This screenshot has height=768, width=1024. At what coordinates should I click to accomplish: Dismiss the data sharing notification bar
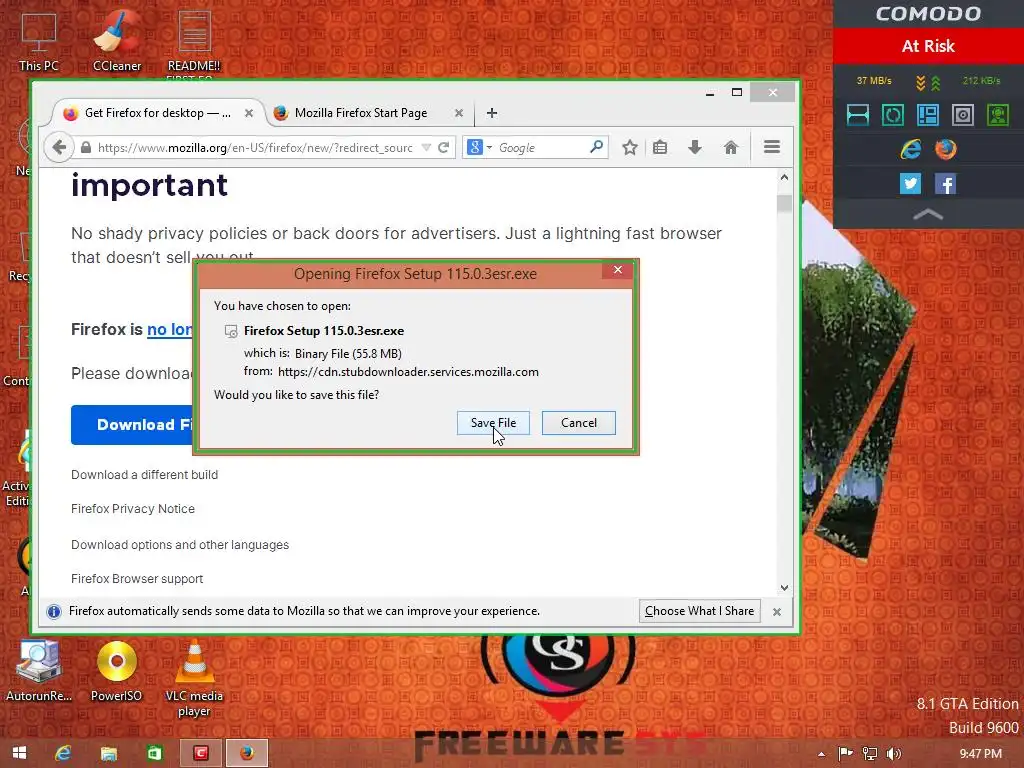pos(776,612)
